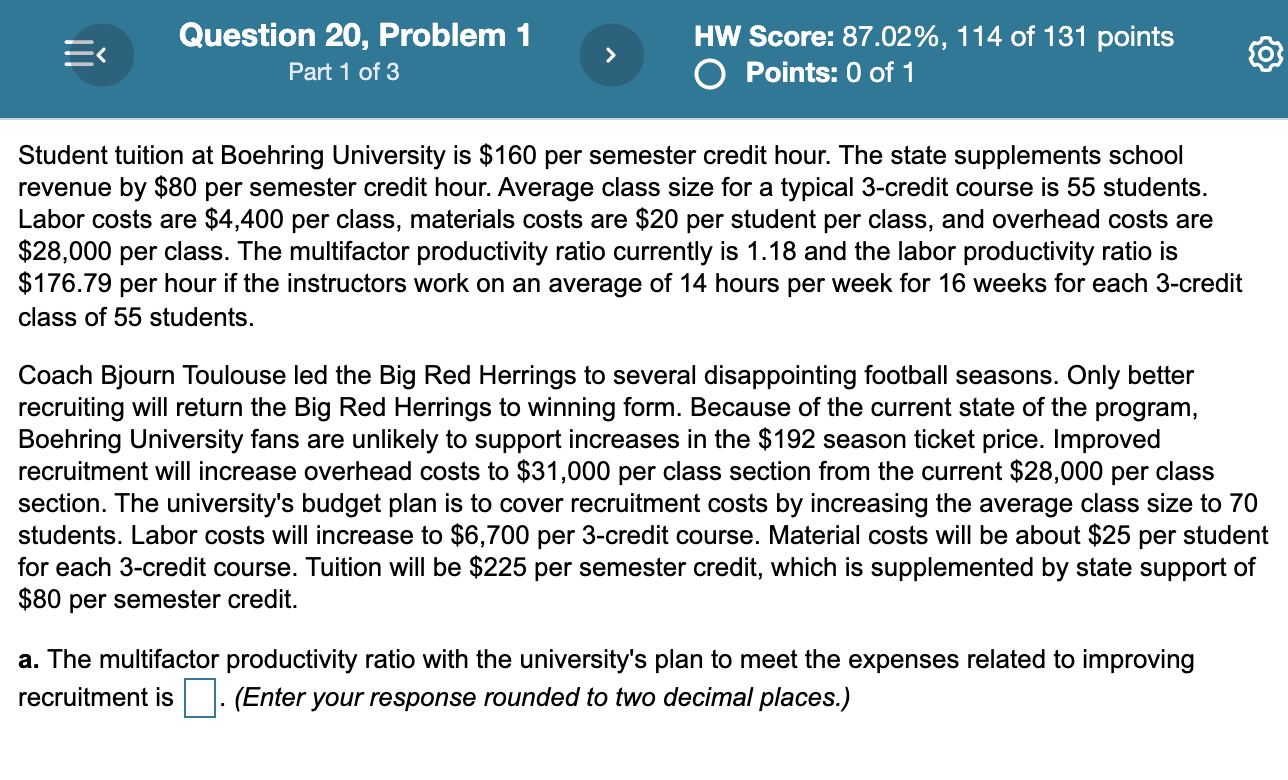Screen dimensions: 1288x780
Task: Click the unfilled points completion bubble
Action: click(709, 73)
